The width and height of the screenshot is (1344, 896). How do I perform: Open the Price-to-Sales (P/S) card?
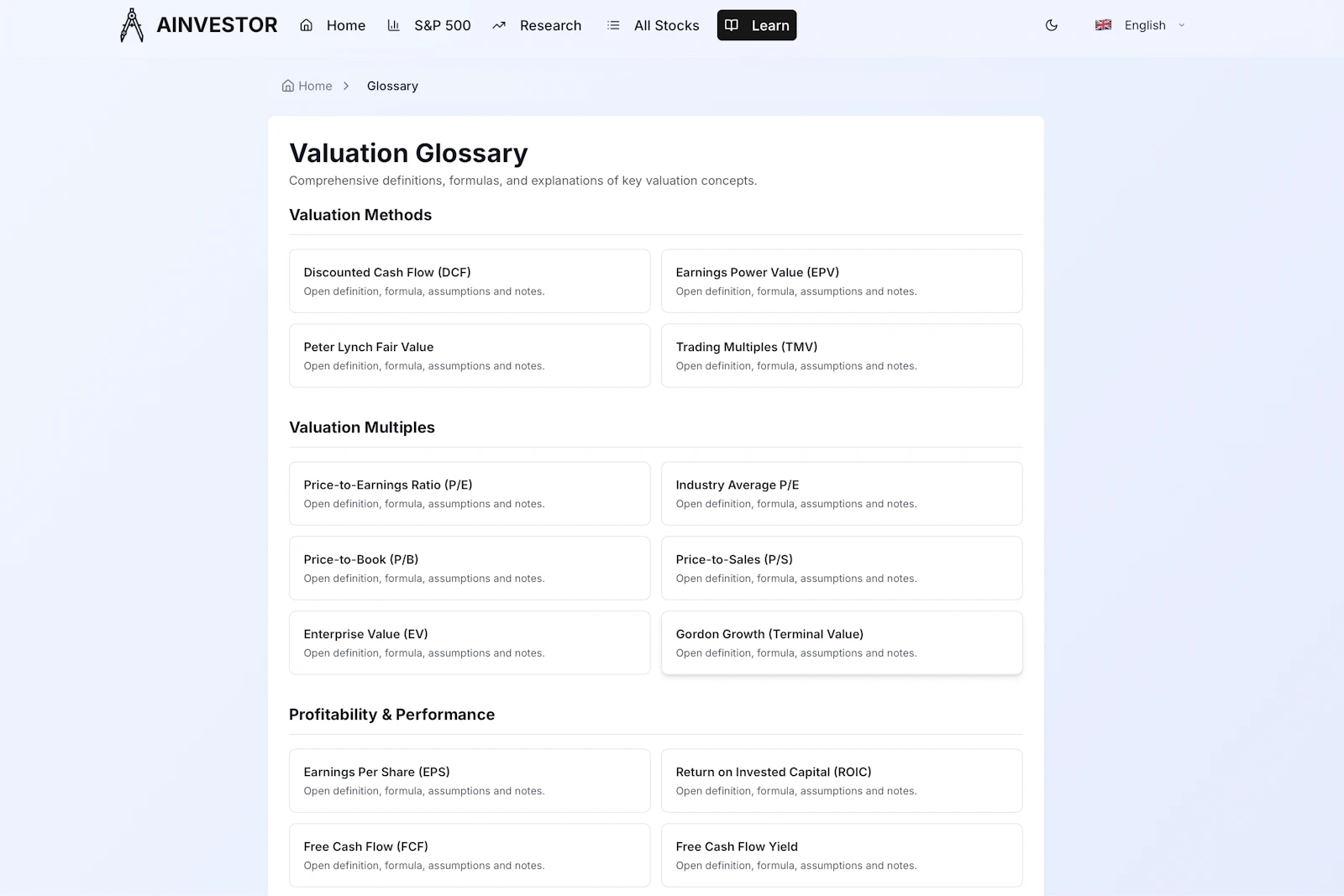tap(842, 569)
